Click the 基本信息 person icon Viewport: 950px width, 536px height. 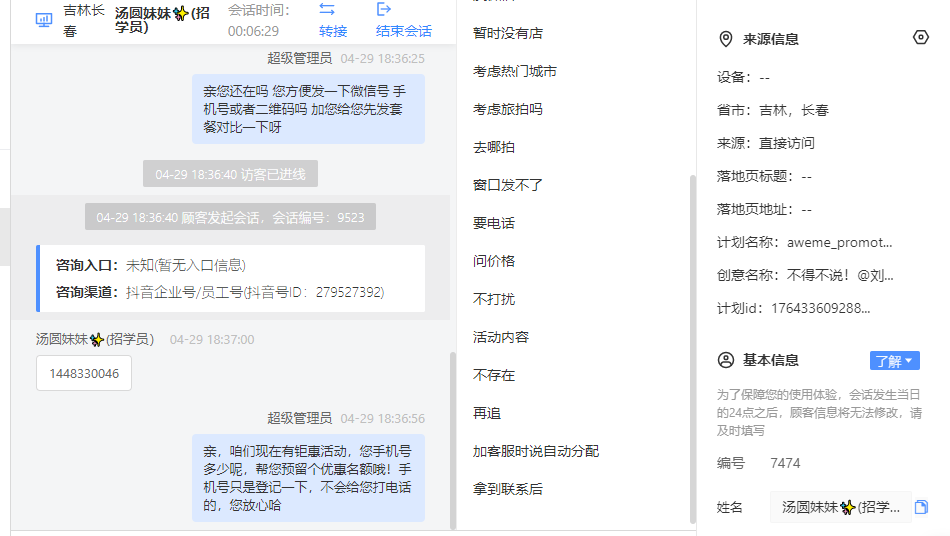[726, 360]
